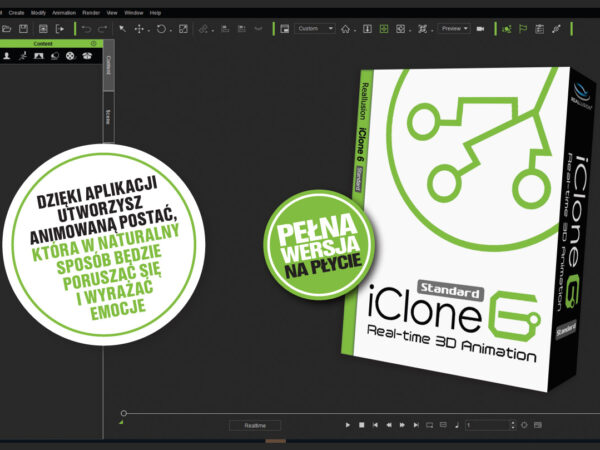
Task: Toggle the Realtime playback mode button
Action: click(x=255, y=425)
